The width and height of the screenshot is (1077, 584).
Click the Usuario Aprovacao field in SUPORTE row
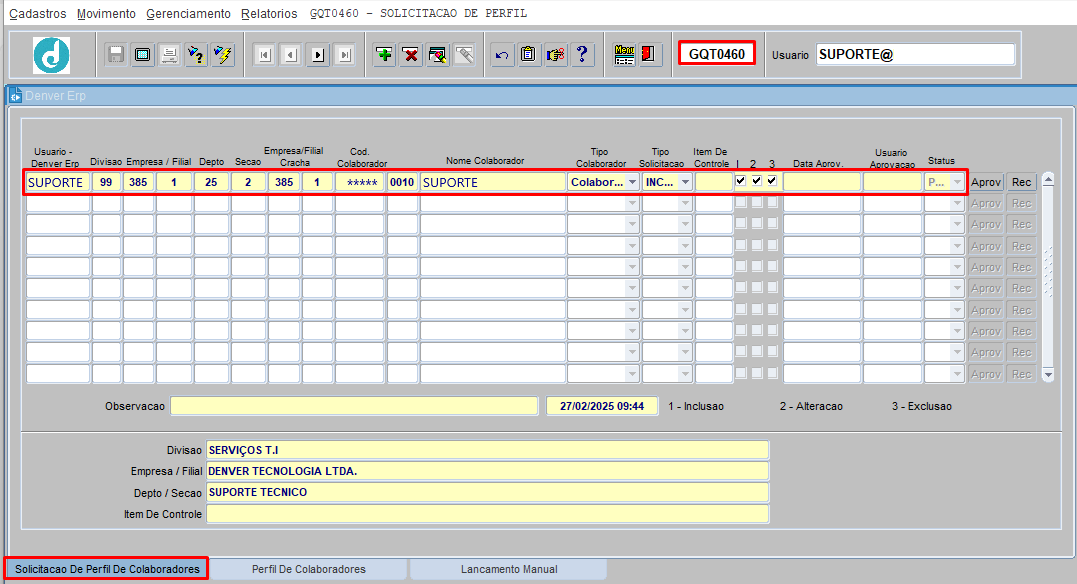coord(892,182)
